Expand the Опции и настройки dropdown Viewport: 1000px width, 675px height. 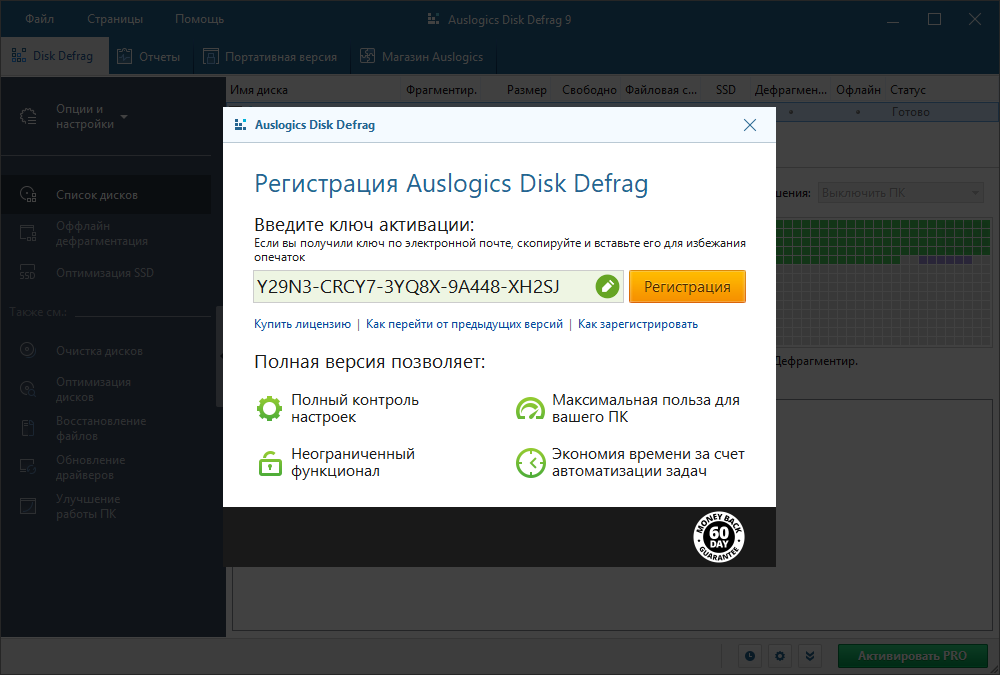coord(124,117)
